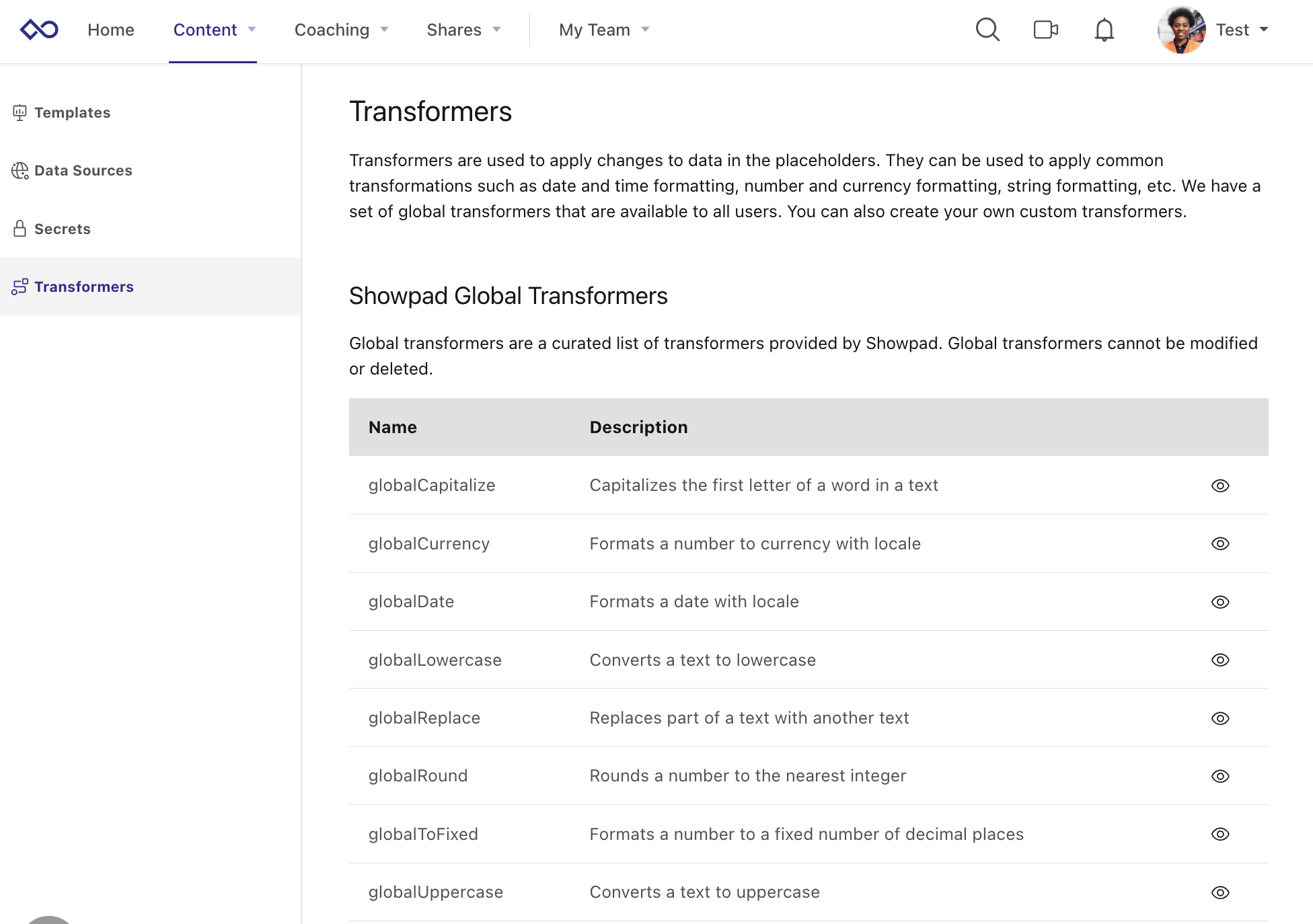The width and height of the screenshot is (1313, 924).
Task: Open the notifications bell
Action: [1104, 30]
